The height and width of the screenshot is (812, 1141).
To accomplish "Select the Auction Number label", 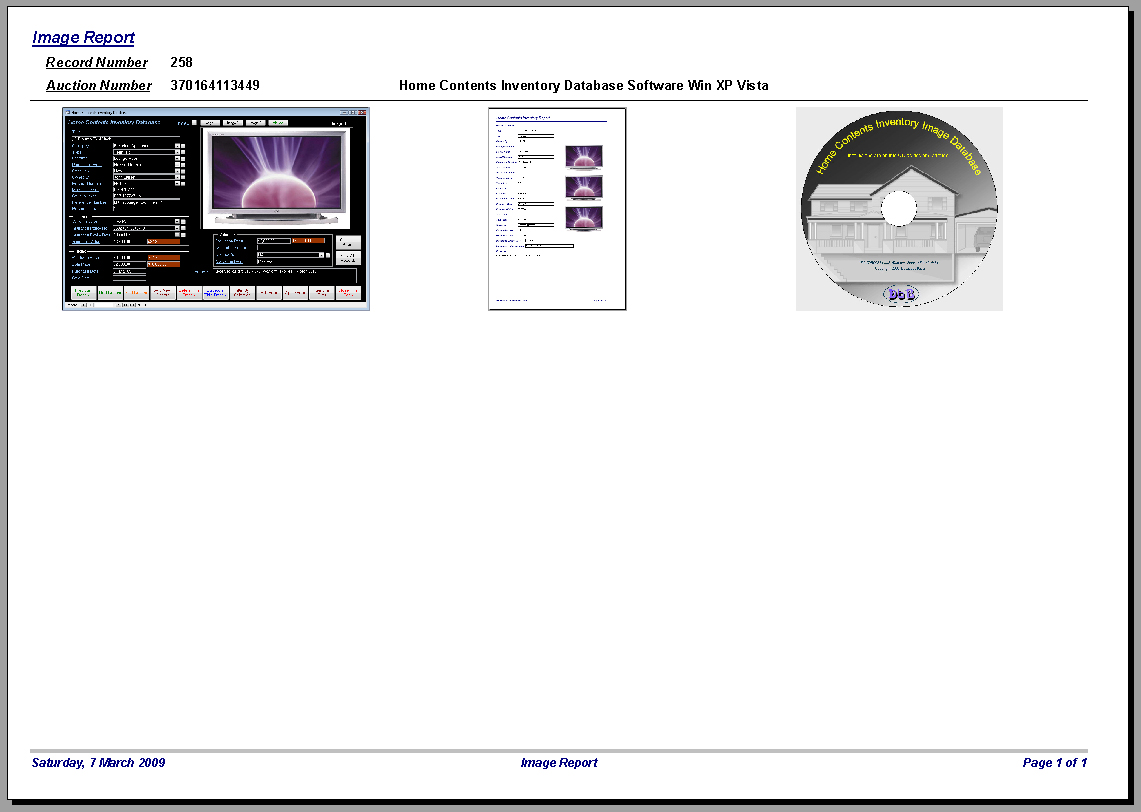I will click(99, 85).
